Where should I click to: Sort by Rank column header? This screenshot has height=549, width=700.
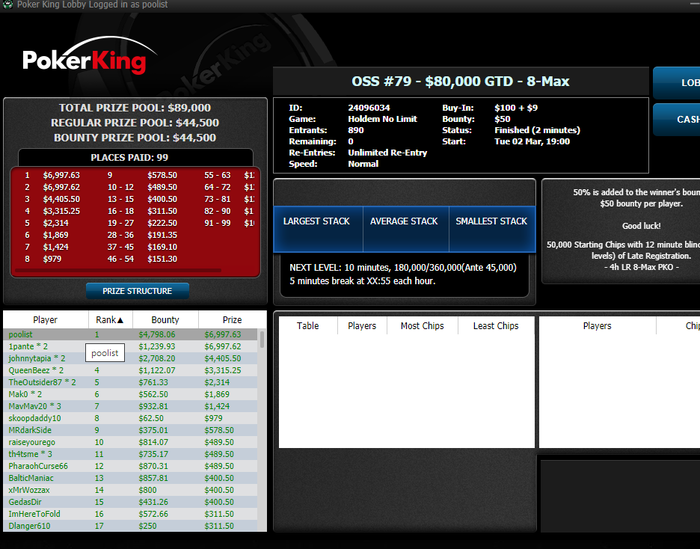(x=110, y=320)
